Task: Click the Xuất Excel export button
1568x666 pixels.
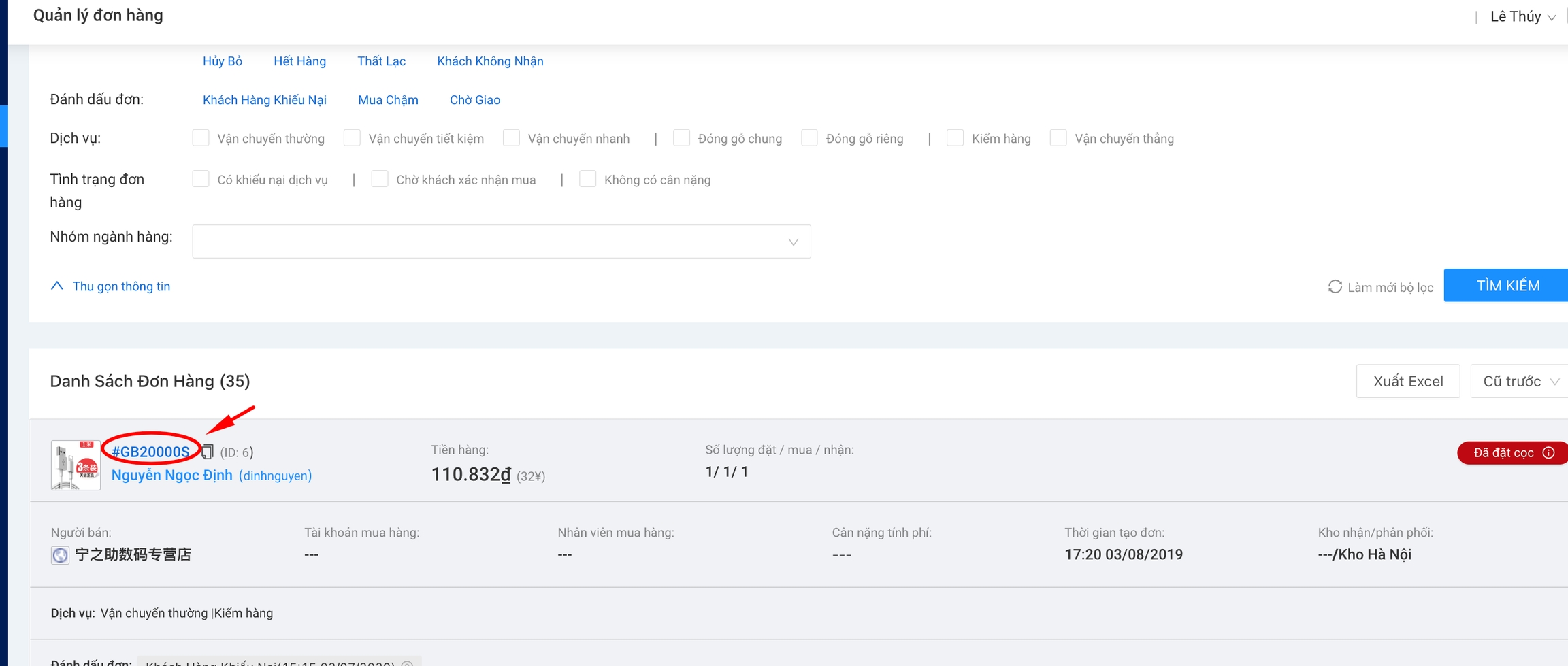Action: (x=1407, y=382)
